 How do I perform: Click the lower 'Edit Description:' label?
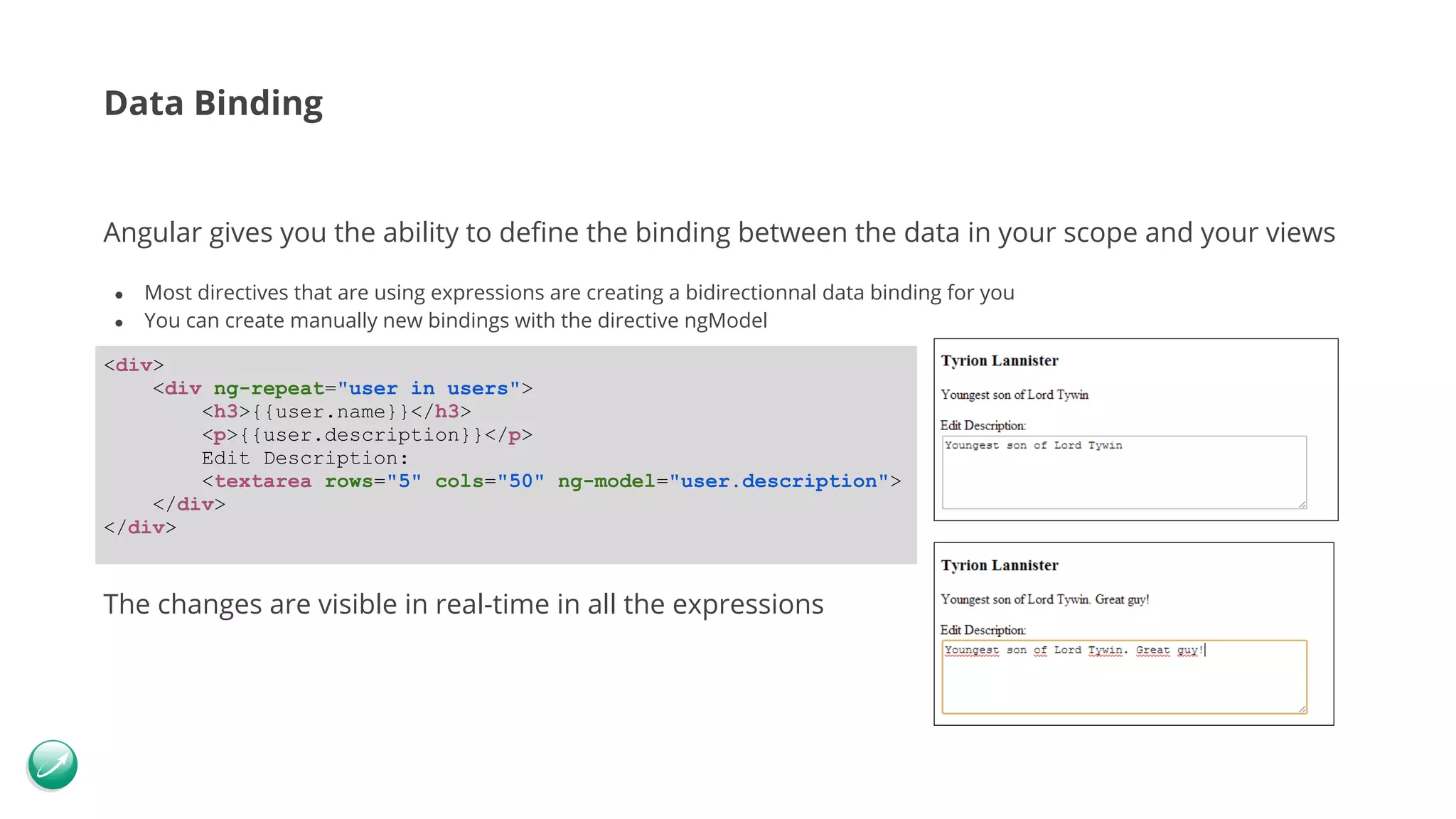pyautogui.click(x=983, y=630)
